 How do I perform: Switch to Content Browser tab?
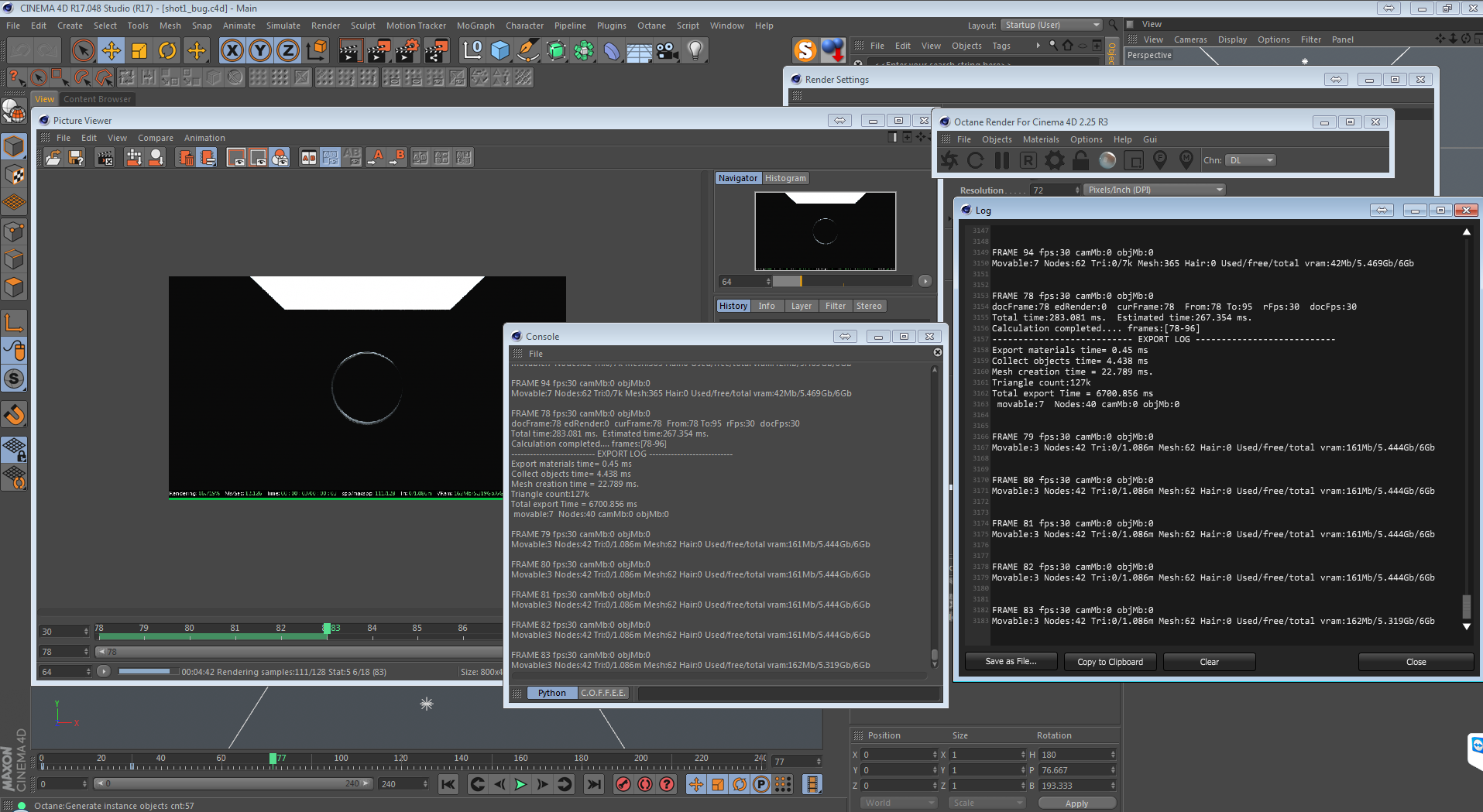pyautogui.click(x=98, y=99)
